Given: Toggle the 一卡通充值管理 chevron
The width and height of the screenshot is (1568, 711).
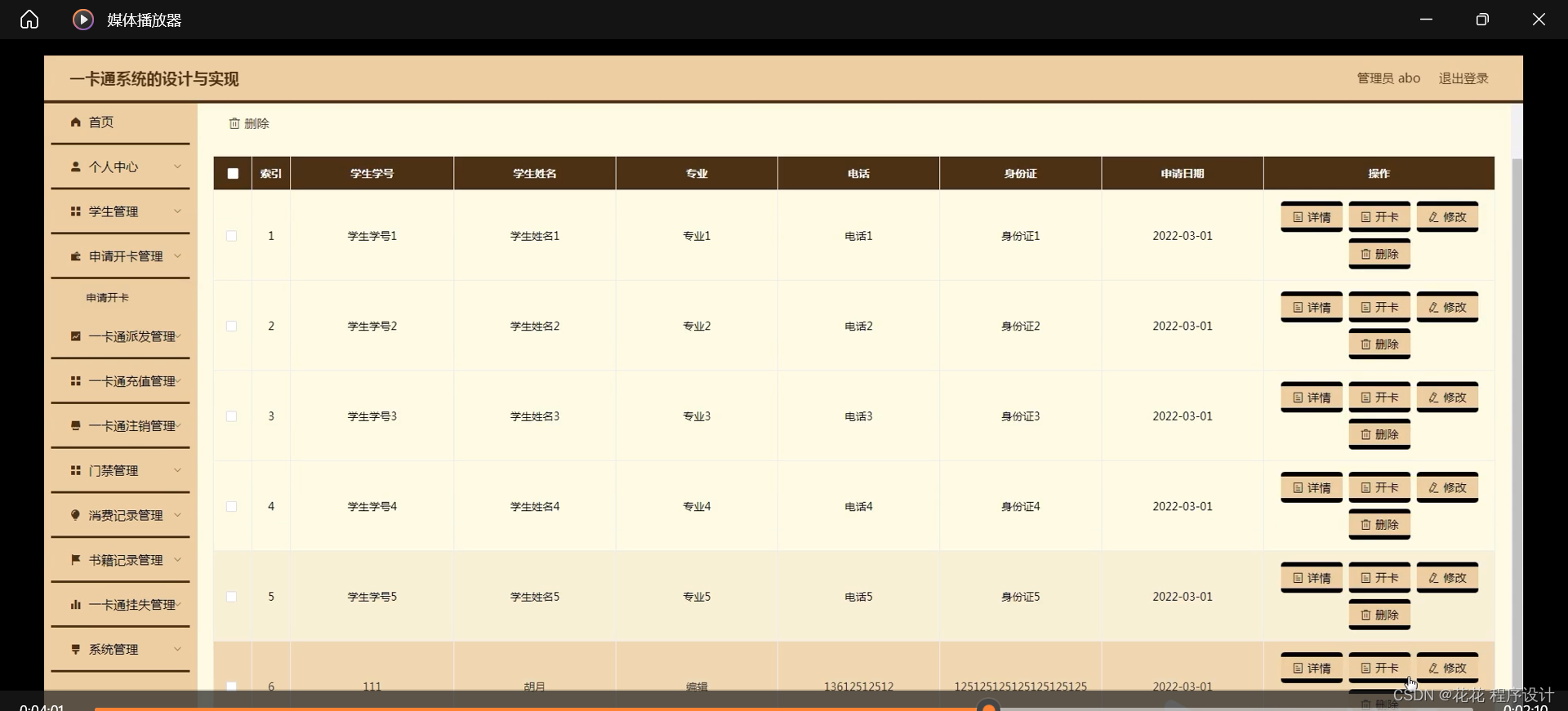Looking at the screenshot, I should coord(178,381).
